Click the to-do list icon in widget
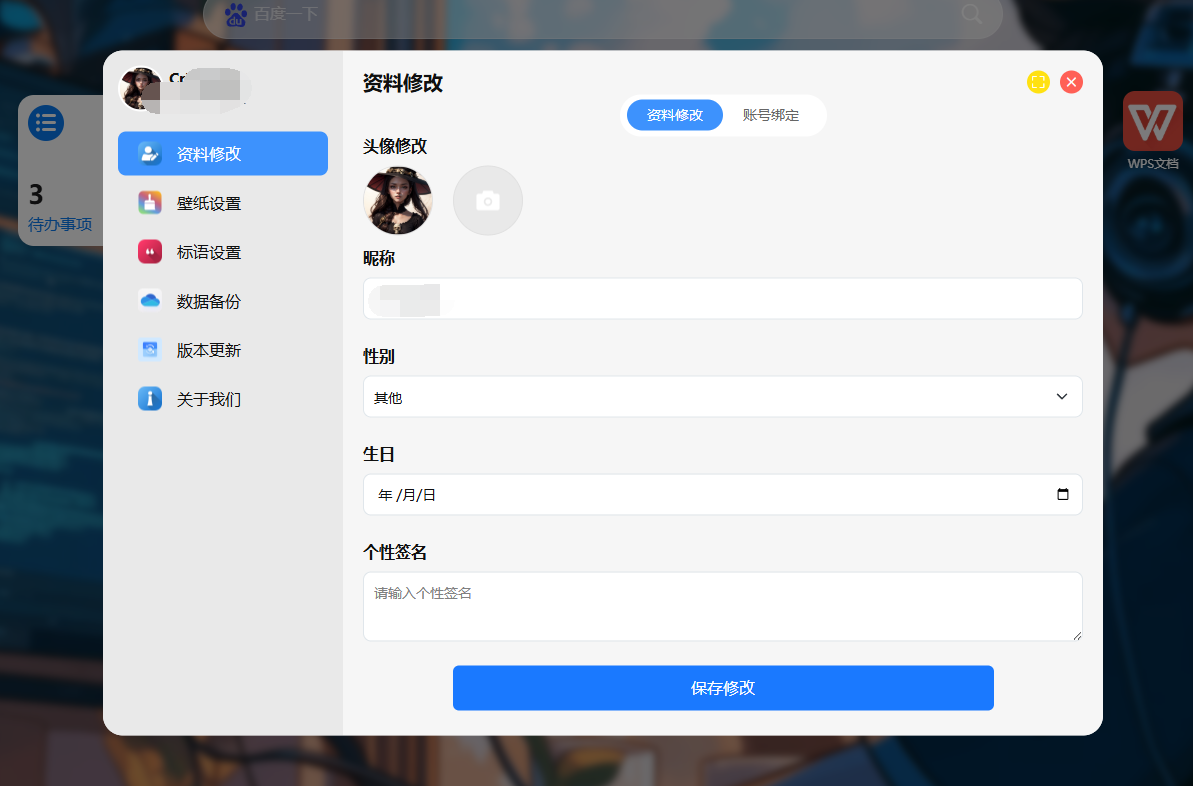This screenshot has height=786, width=1193. [x=46, y=123]
